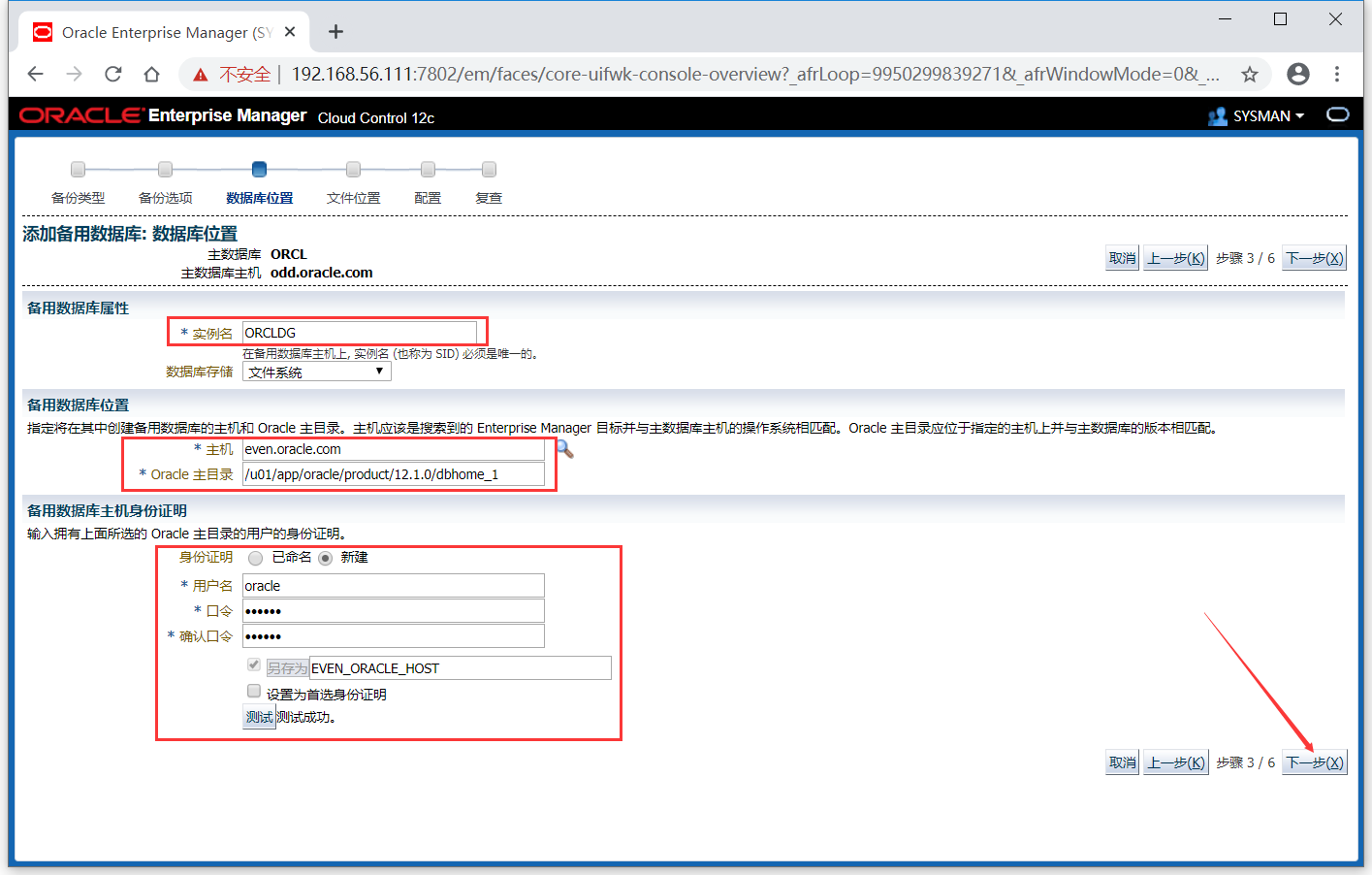
Task: Click the 备用数据库主机身份证明 section heading
Action: click(107, 511)
